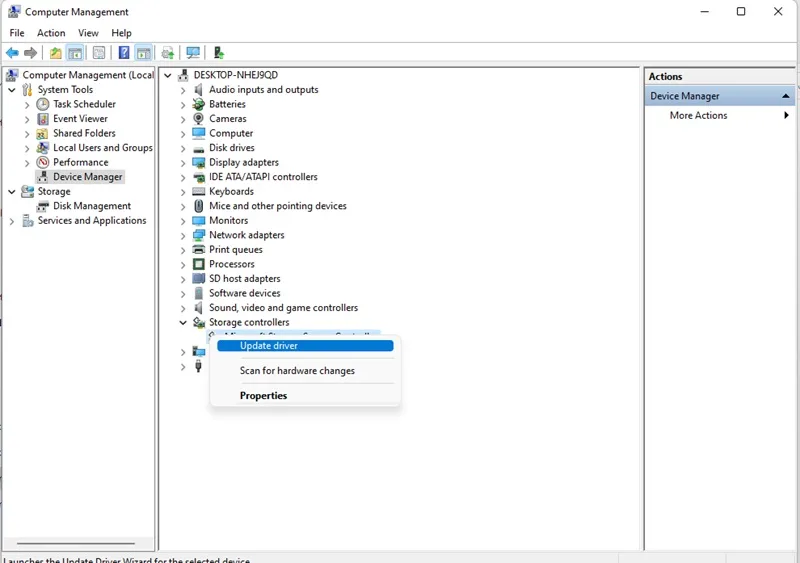Click the Up one level folder icon
The width and height of the screenshot is (800, 563).
point(55,53)
